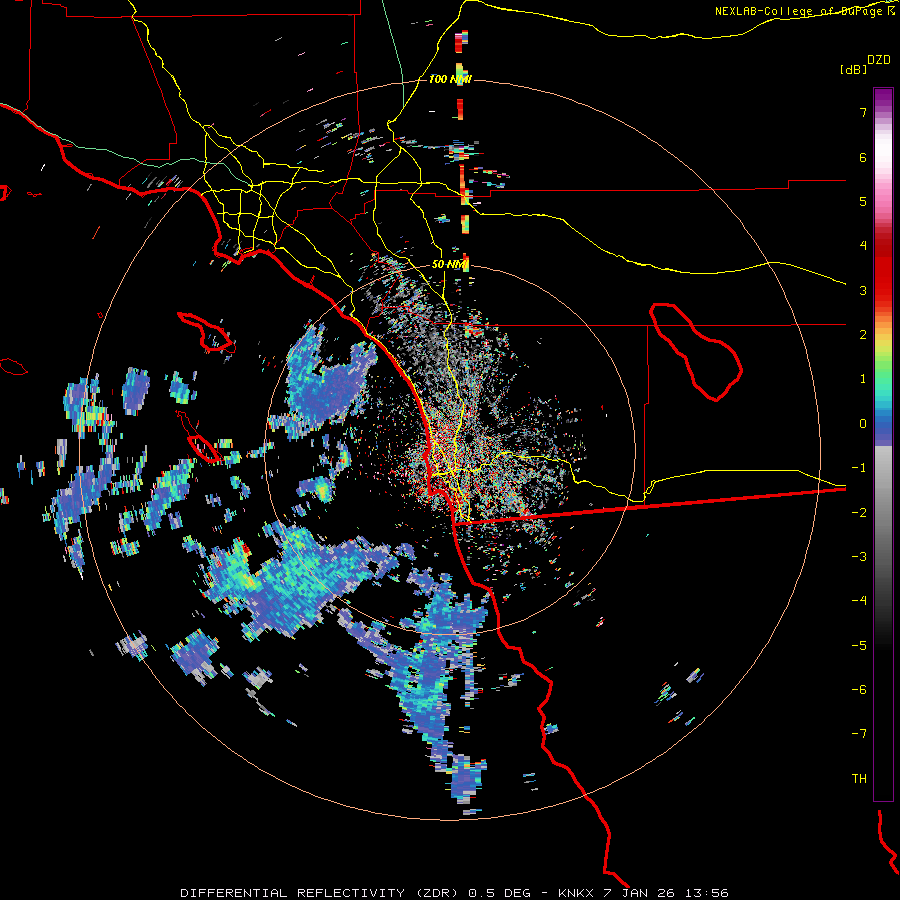Click the TH threshold label on the legend
900x900 pixels.
[x=859, y=779]
